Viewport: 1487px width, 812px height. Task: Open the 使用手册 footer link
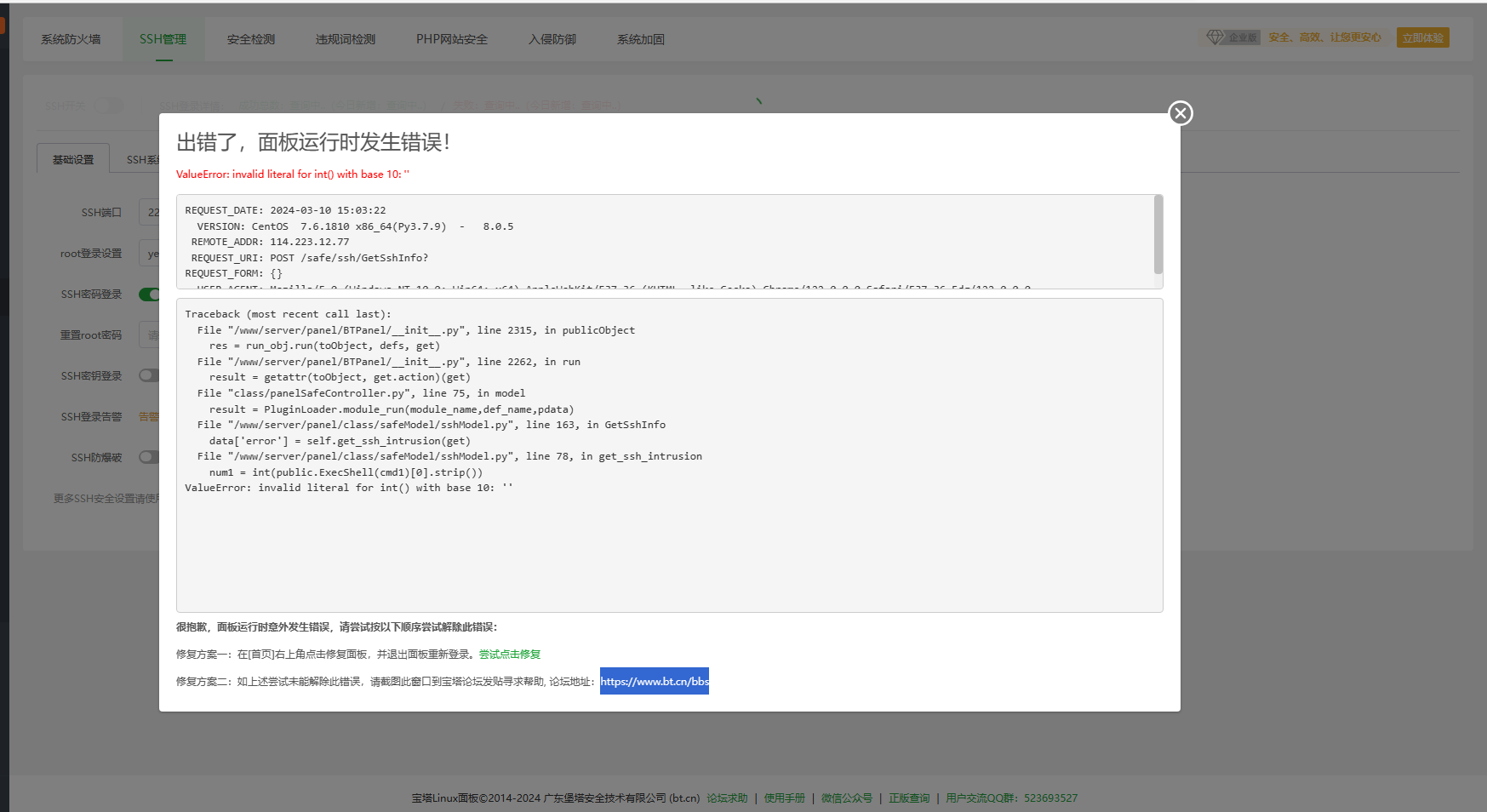(784, 798)
